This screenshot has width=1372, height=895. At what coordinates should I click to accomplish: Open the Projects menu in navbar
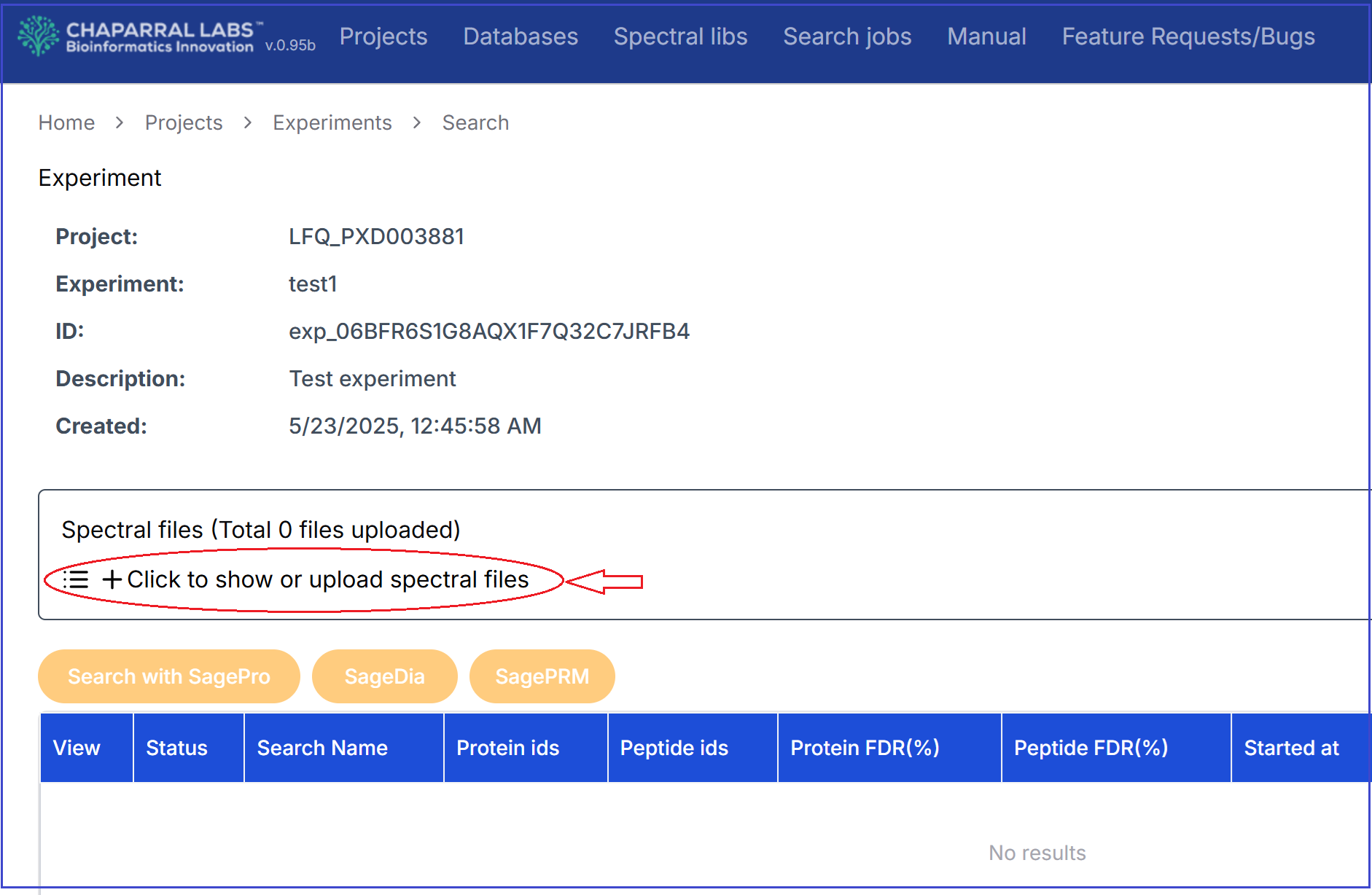coord(383,36)
